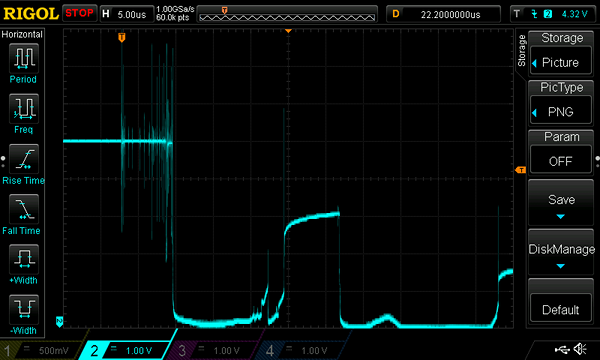Image resolution: width=600 pixels, height=360 pixels.
Task: Select the active channel 2 tab
Action: [x=126, y=350]
